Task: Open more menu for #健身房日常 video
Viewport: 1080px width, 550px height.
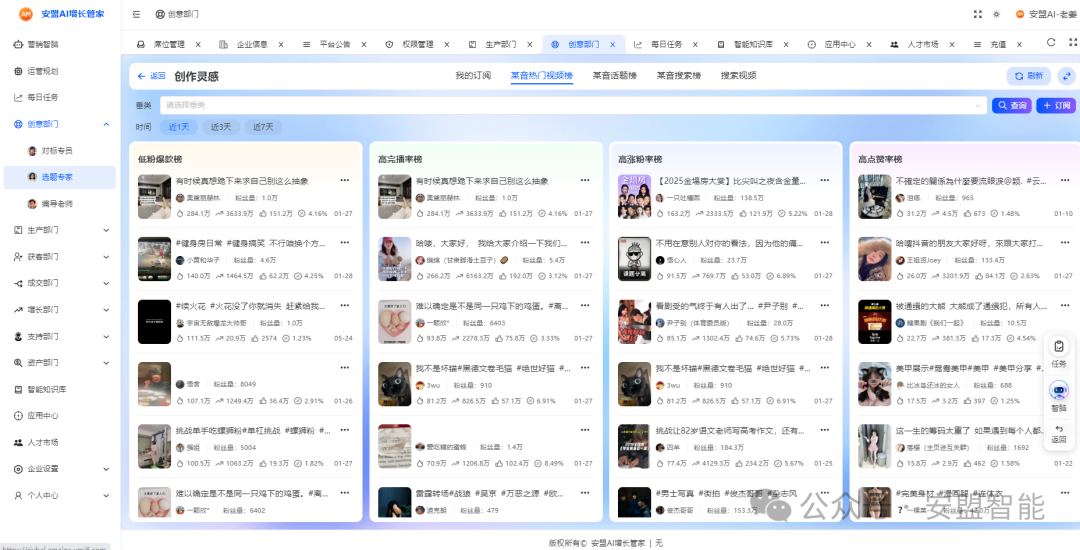Action: click(x=344, y=242)
